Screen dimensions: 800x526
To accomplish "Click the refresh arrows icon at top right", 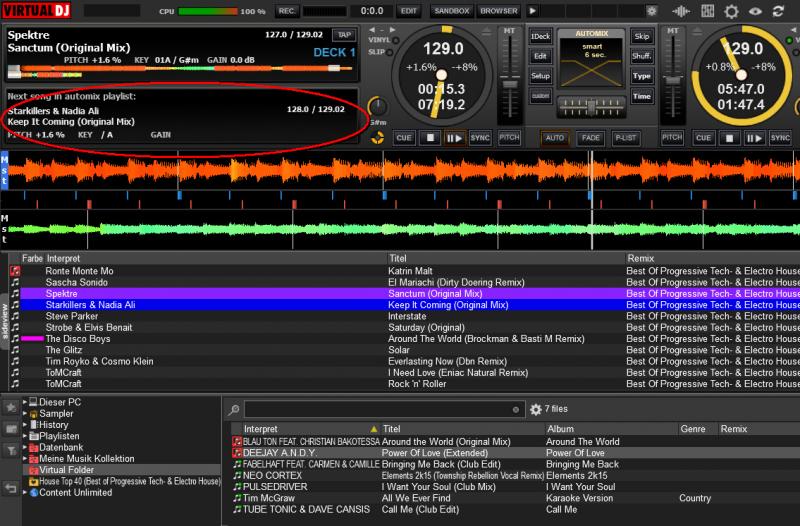I will (x=778, y=11).
